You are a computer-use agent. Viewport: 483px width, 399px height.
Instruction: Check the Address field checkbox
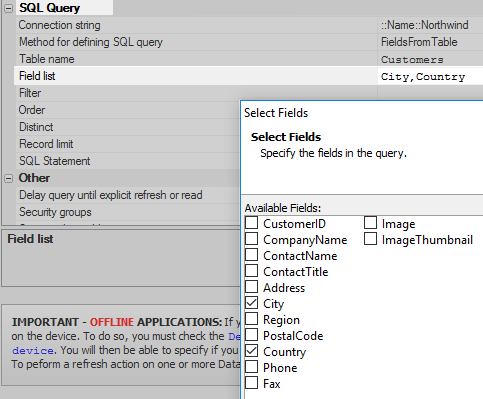[251, 287]
